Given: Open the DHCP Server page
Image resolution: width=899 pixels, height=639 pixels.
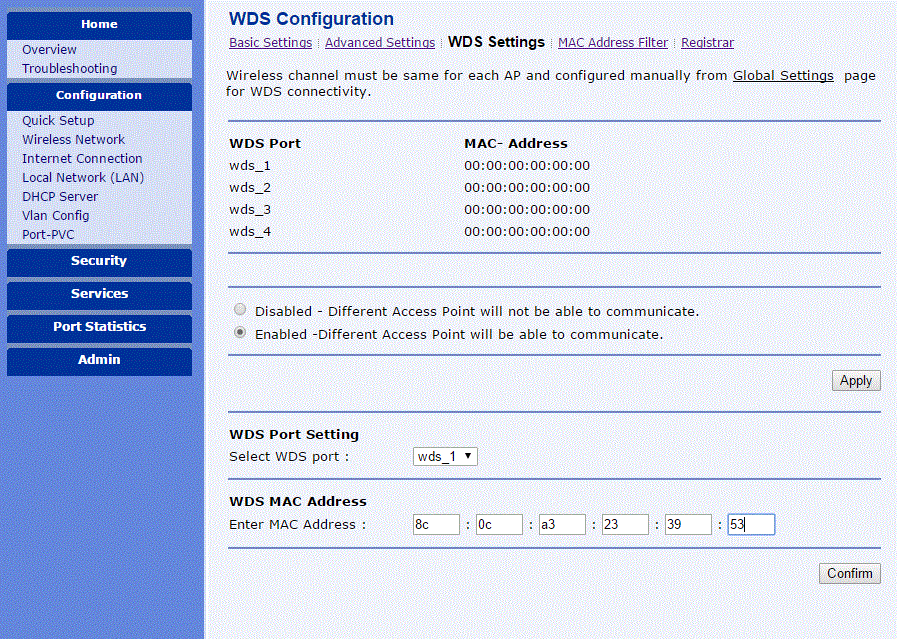Looking at the screenshot, I should click(60, 197).
